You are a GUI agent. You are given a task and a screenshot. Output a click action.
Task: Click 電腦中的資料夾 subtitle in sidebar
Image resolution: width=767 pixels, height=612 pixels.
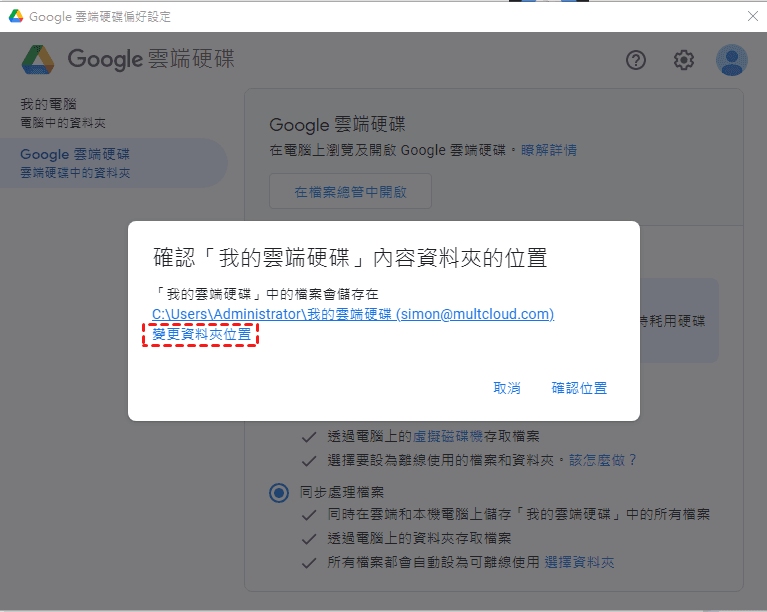pyautogui.click(x=63, y=122)
